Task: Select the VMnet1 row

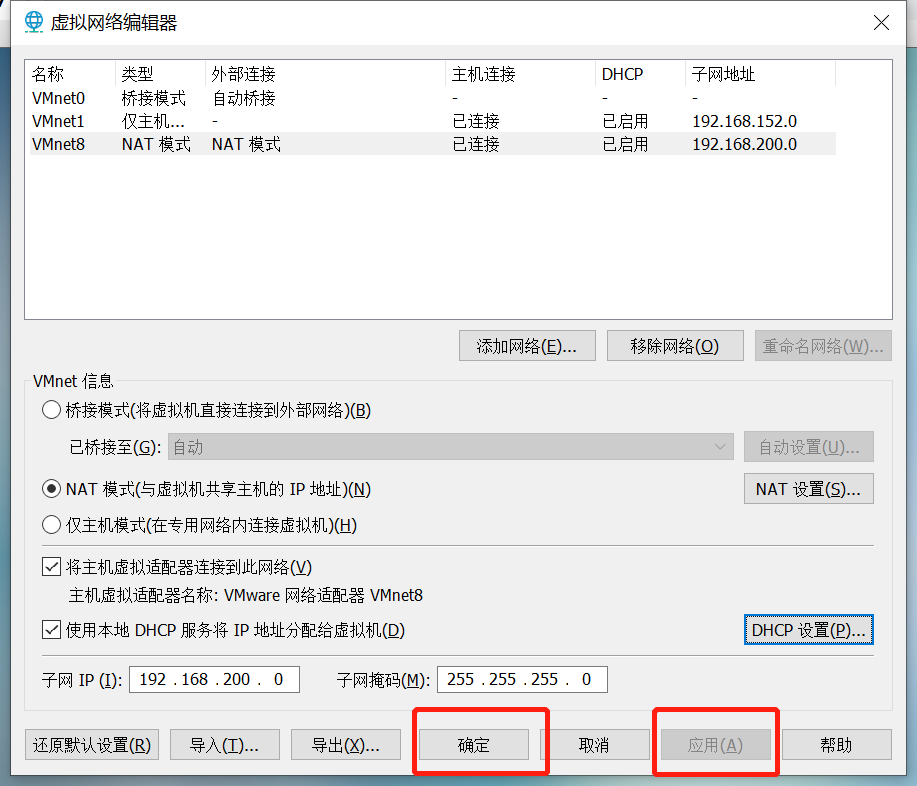Action: pyautogui.click(x=433, y=121)
